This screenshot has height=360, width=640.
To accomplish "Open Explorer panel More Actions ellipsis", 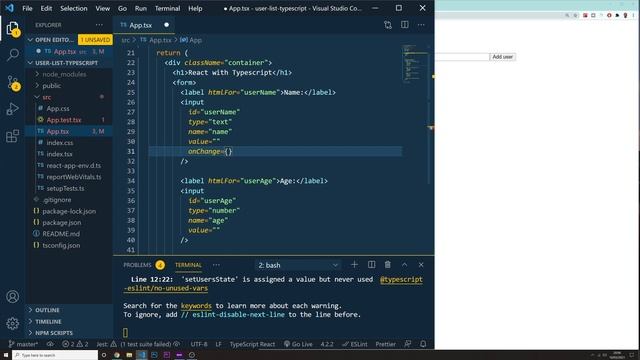I will [x=99, y=25].
